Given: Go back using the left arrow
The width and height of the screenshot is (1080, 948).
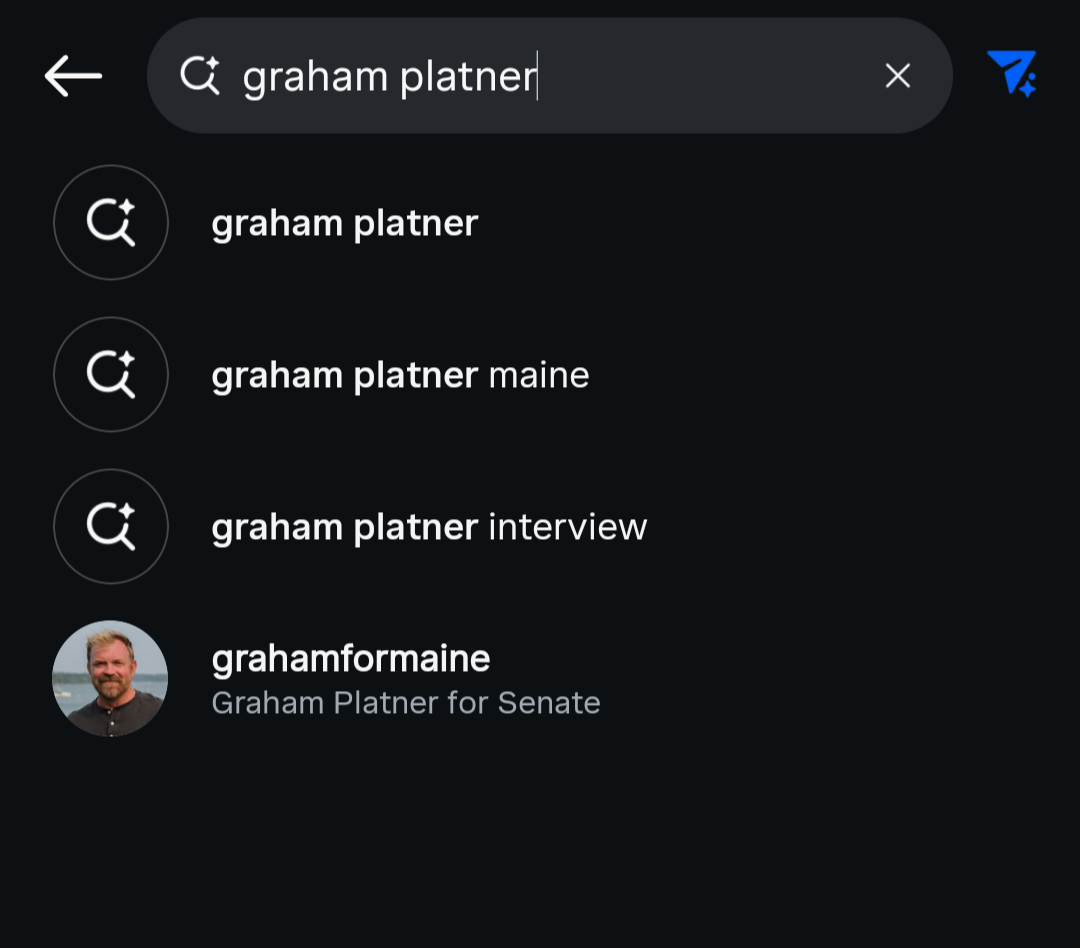Looking at the screenshot, I should pos(73,76).
